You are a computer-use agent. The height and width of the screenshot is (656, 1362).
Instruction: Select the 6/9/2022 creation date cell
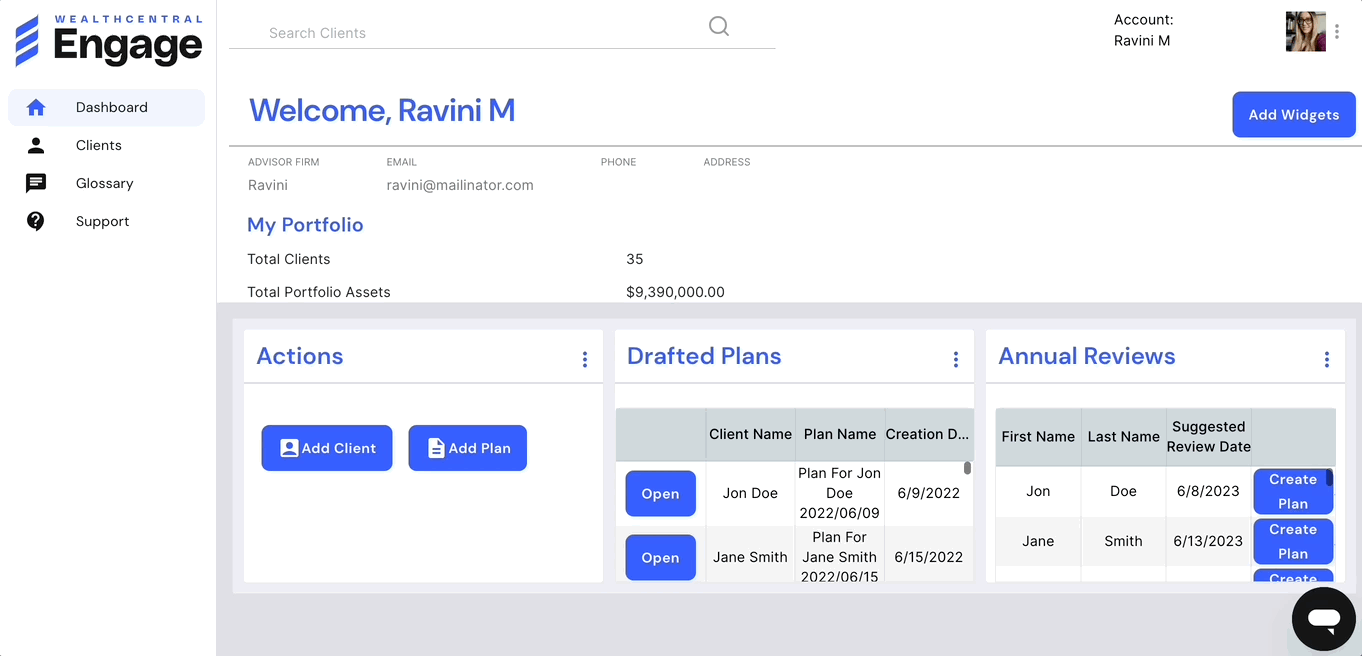(929, 493)
